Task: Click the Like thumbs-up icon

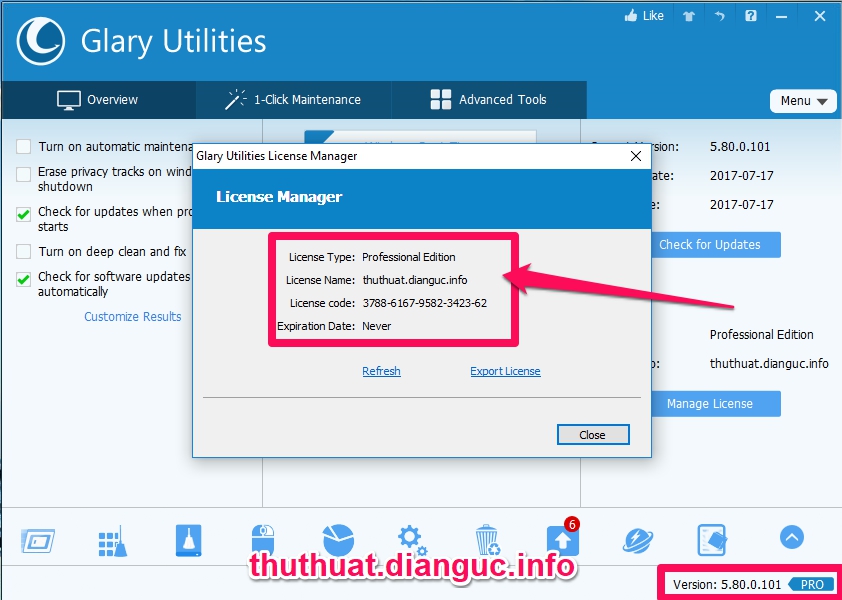Action: point(630,16)
